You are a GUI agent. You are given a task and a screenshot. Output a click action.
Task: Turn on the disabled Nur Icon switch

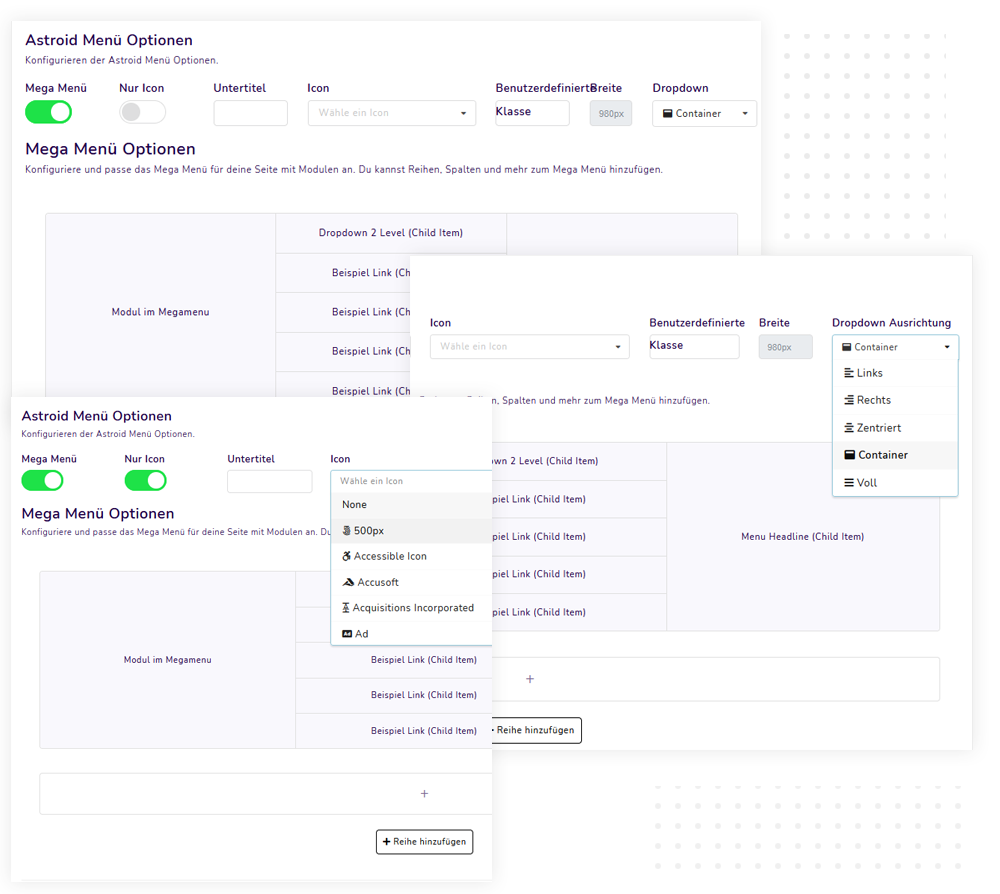coord(142,112)
